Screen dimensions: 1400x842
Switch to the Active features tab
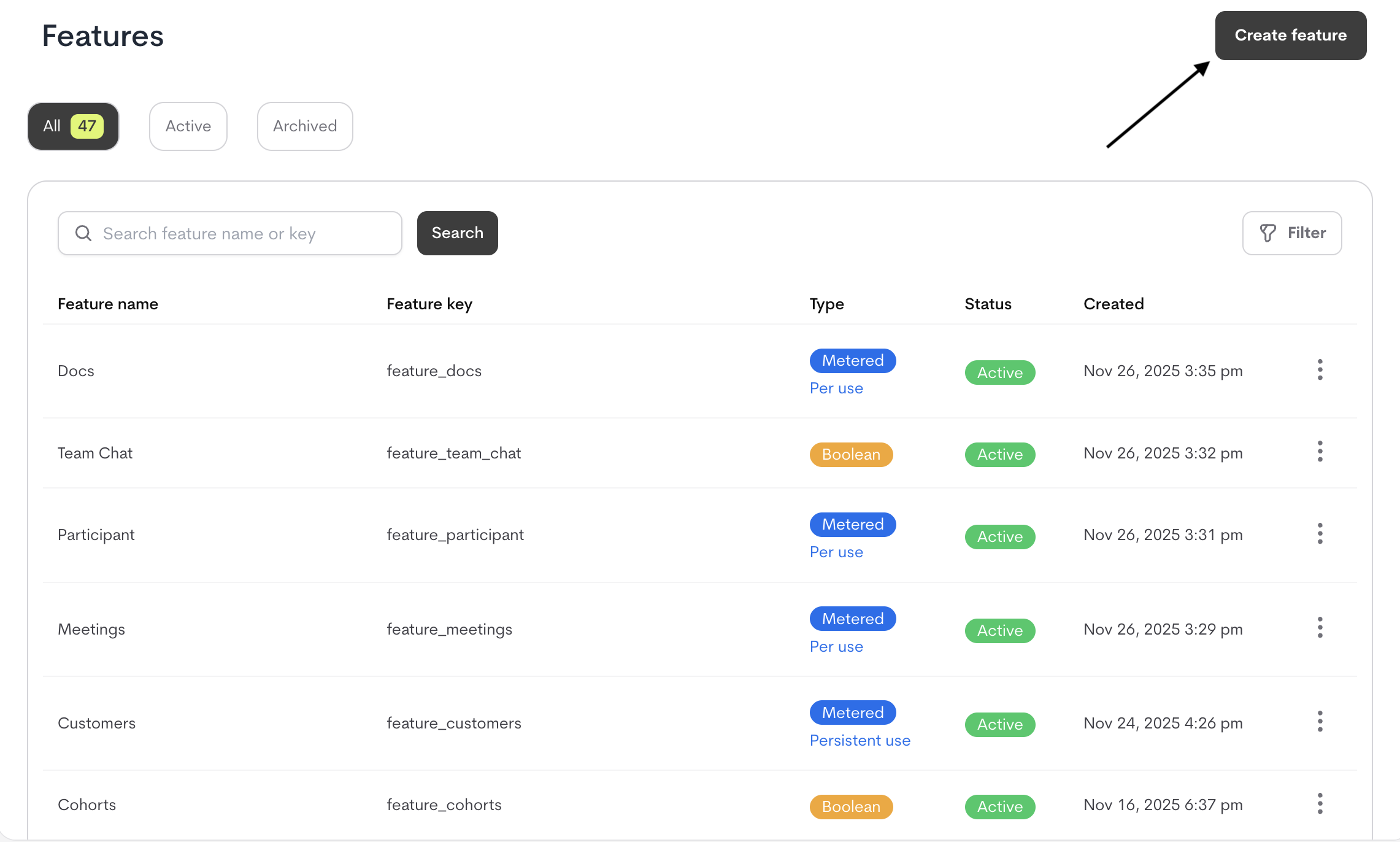pyautogui.click(x=188, y=126)
